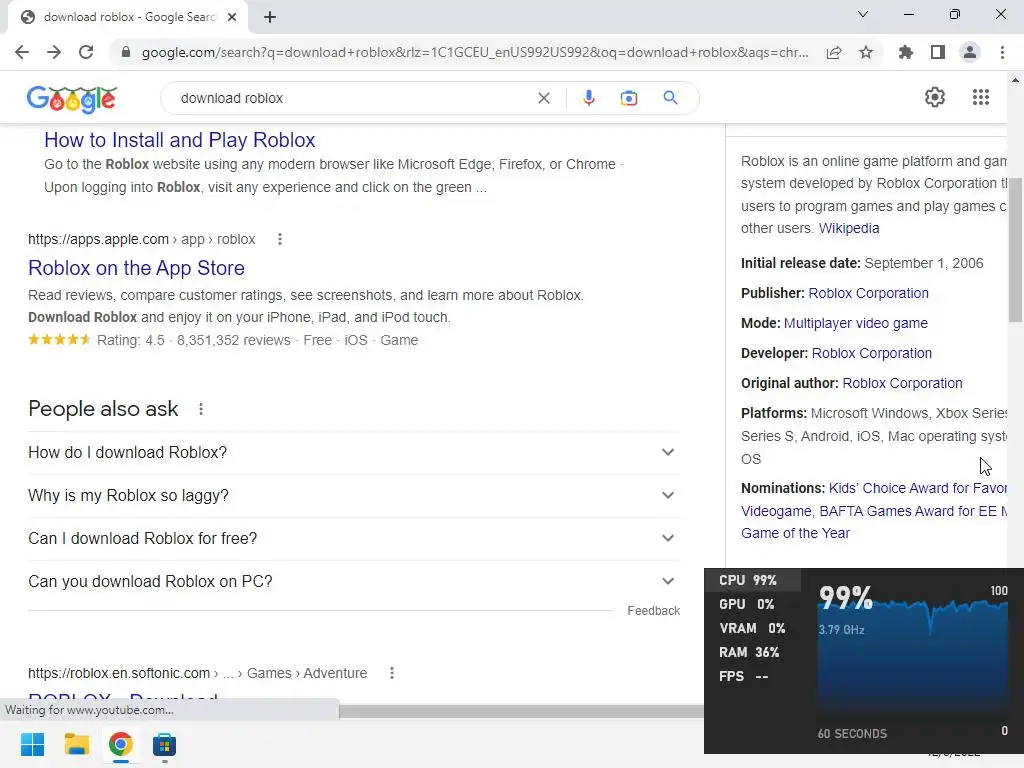Viewport: 1024px width, 768px height.
Task: Expand 'Why is my Roblox so laggy?'
Action: pos(354,496)
